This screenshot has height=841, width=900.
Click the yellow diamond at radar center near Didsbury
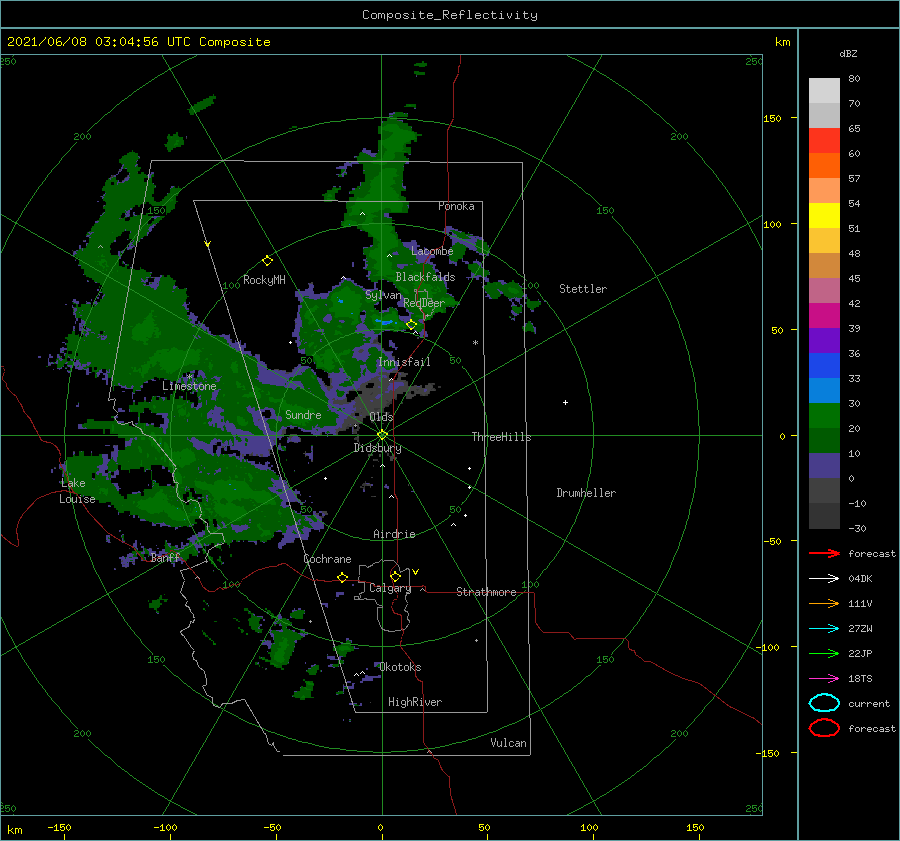382,435
